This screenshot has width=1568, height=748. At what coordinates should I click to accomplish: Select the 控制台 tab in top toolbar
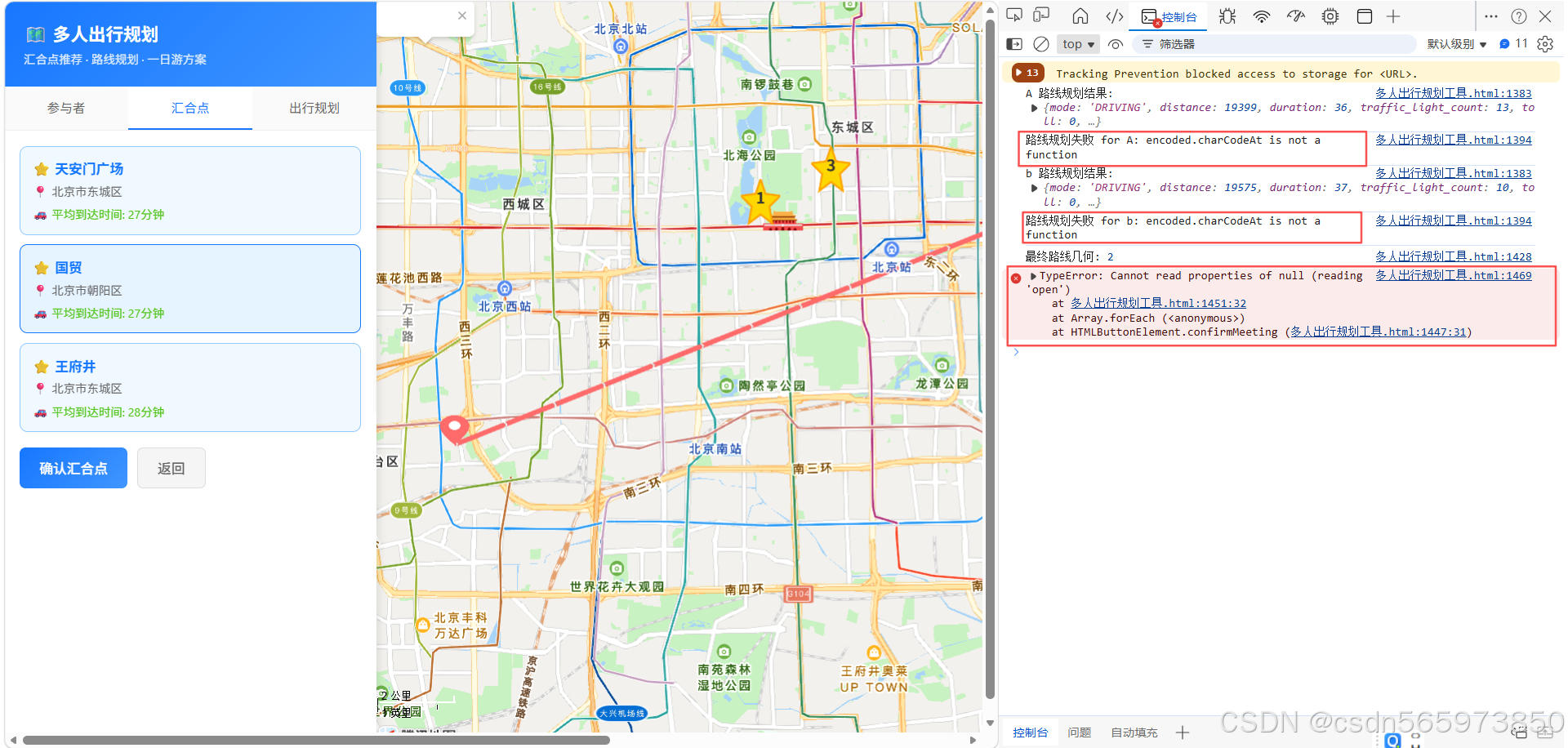1169,16
